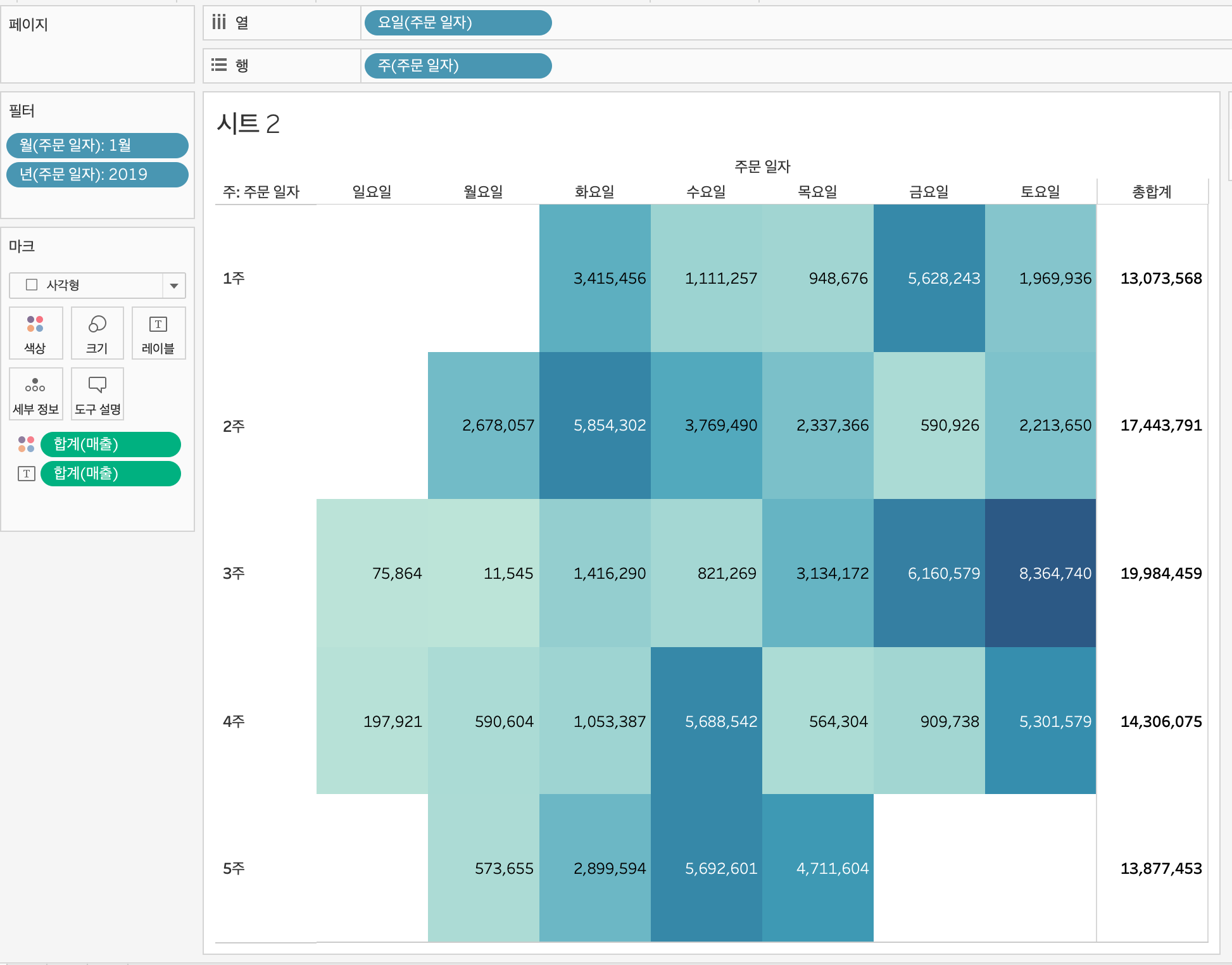The image size is (1232, 965).
Task: Select the 3주 row header
Action: coord(234,573)
